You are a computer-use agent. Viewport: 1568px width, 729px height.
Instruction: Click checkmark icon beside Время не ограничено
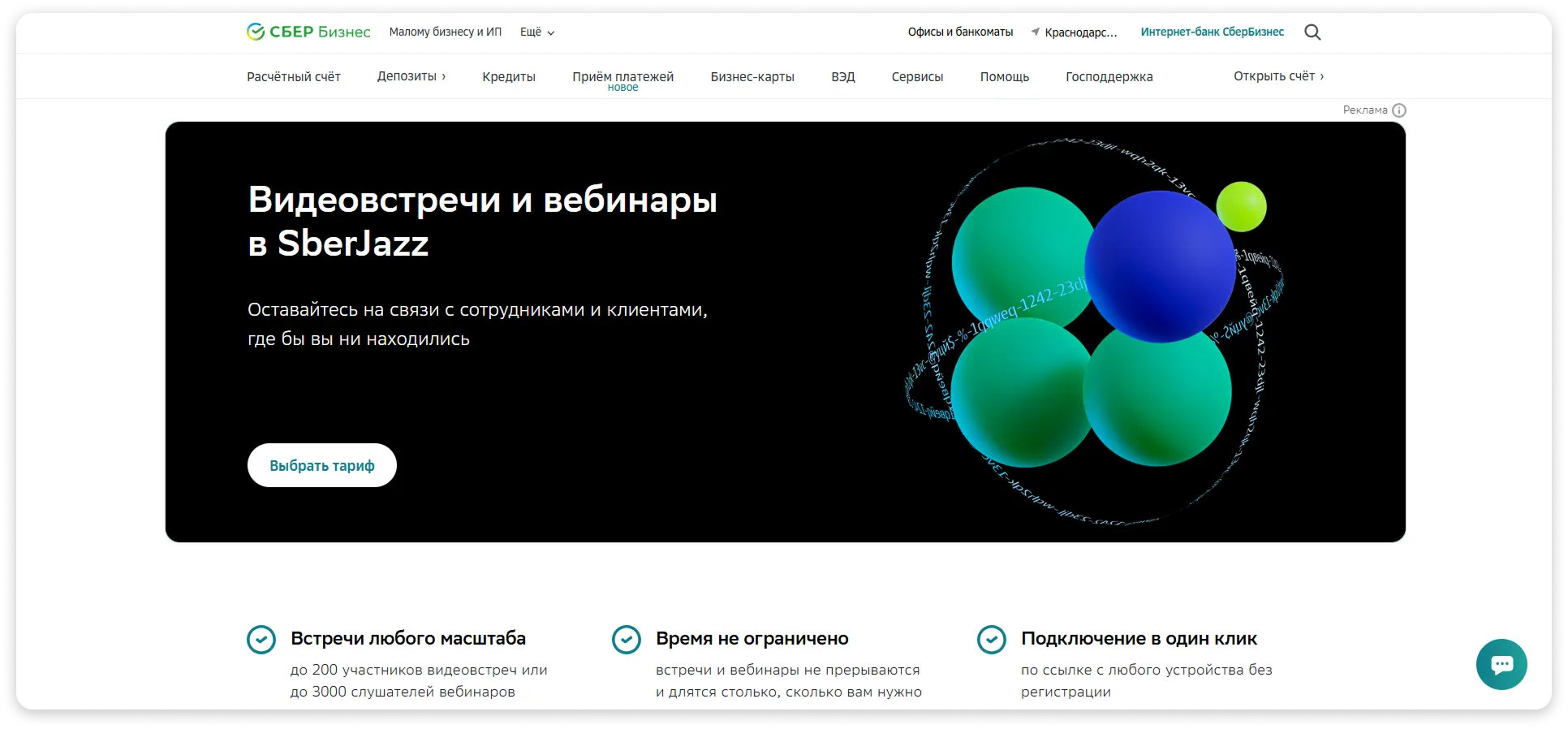[x=627, y=640]
